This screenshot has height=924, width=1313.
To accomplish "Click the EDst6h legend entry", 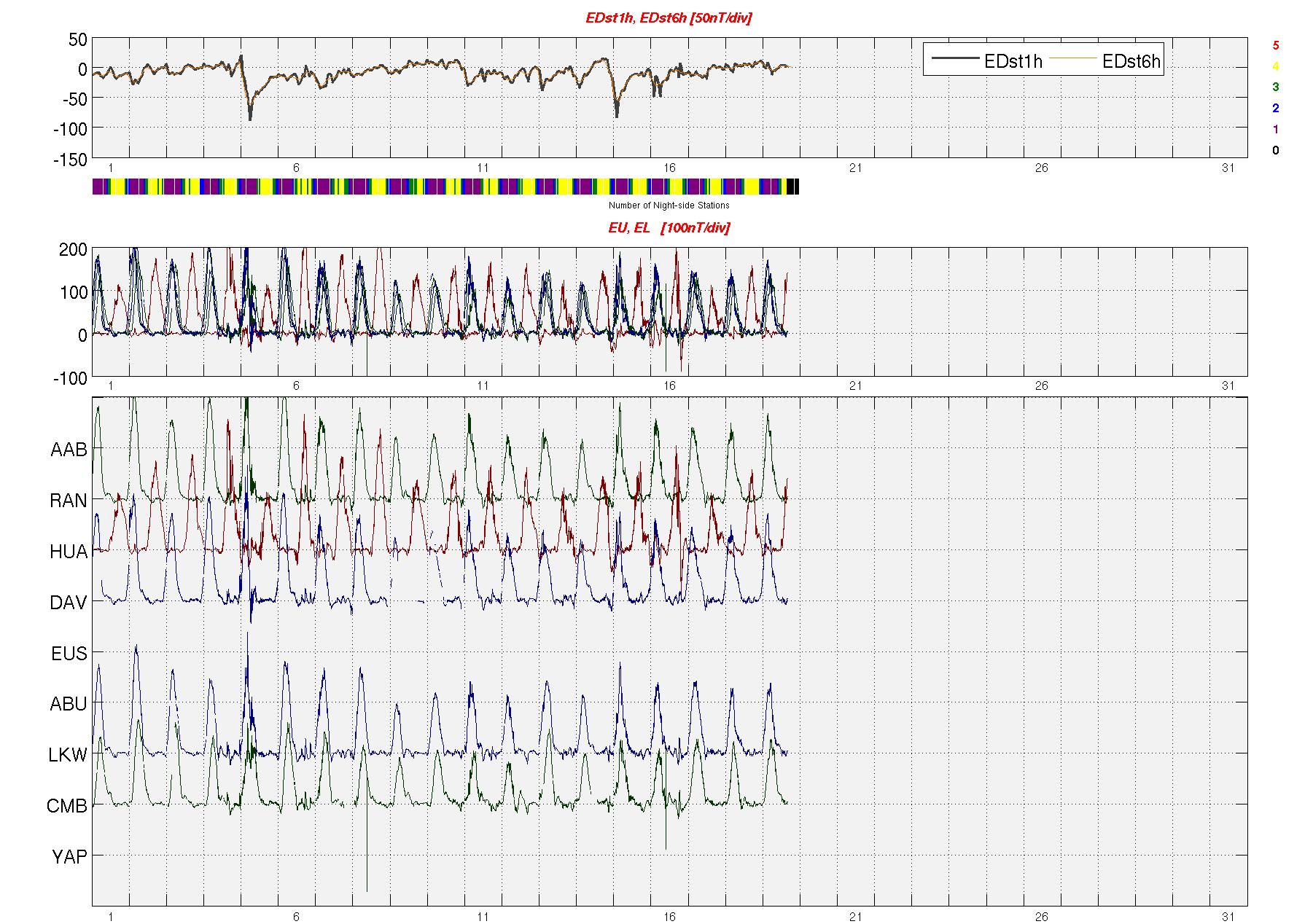I will coord(1131,62).
